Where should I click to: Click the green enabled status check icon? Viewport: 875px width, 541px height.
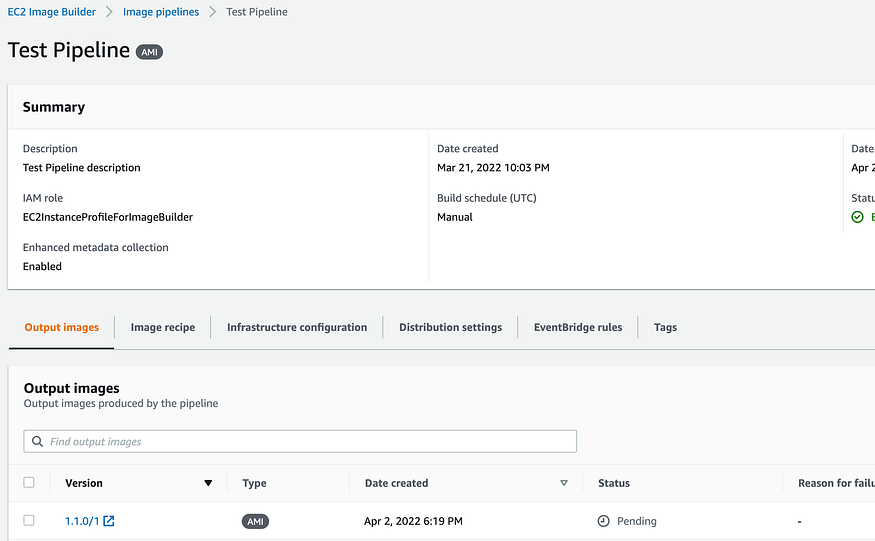858,217
